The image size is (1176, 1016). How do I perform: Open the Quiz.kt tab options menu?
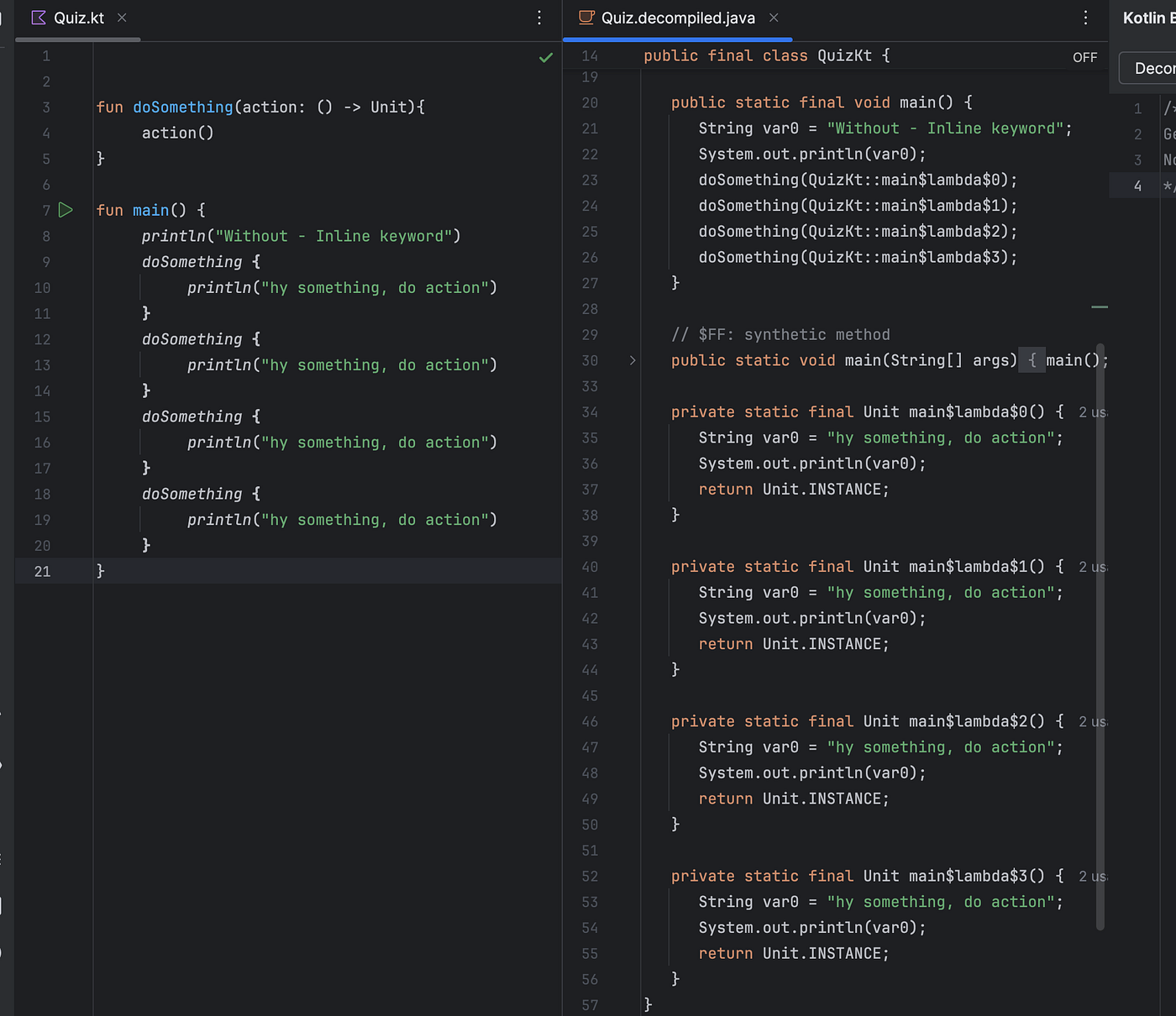tap(539, 18)
